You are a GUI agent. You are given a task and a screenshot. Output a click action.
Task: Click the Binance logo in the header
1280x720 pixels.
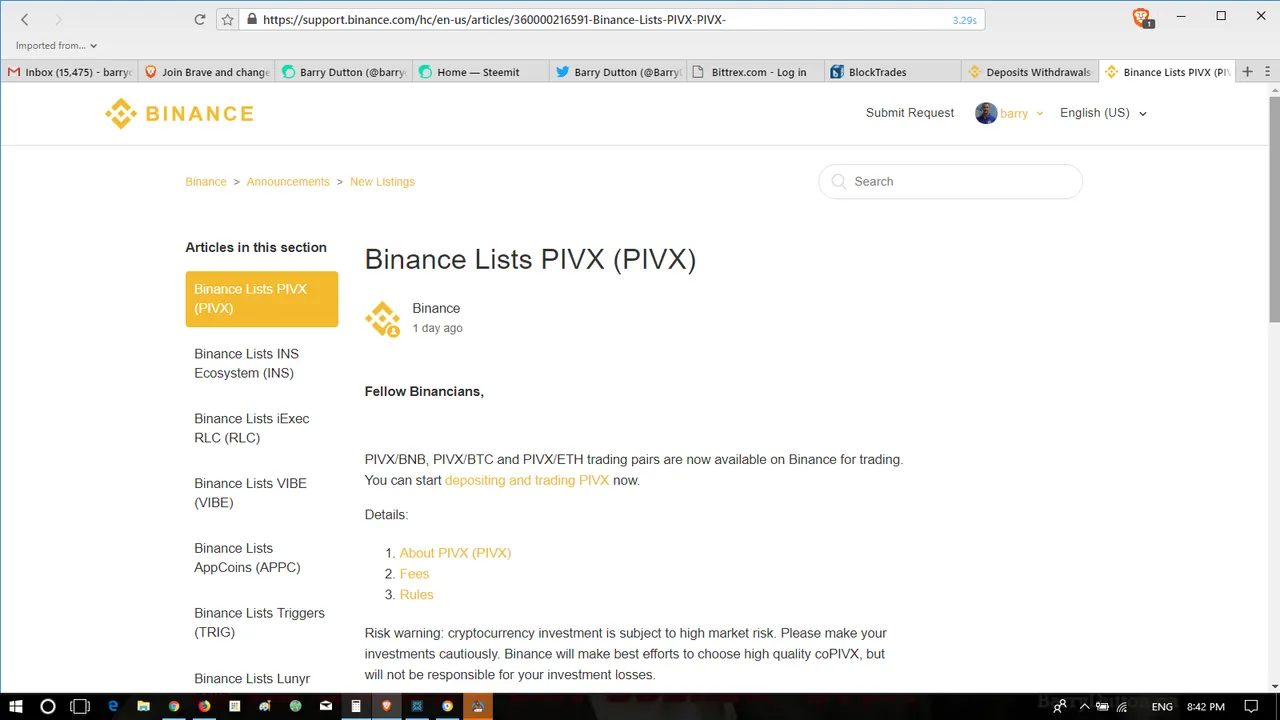[x=179, y=113]
